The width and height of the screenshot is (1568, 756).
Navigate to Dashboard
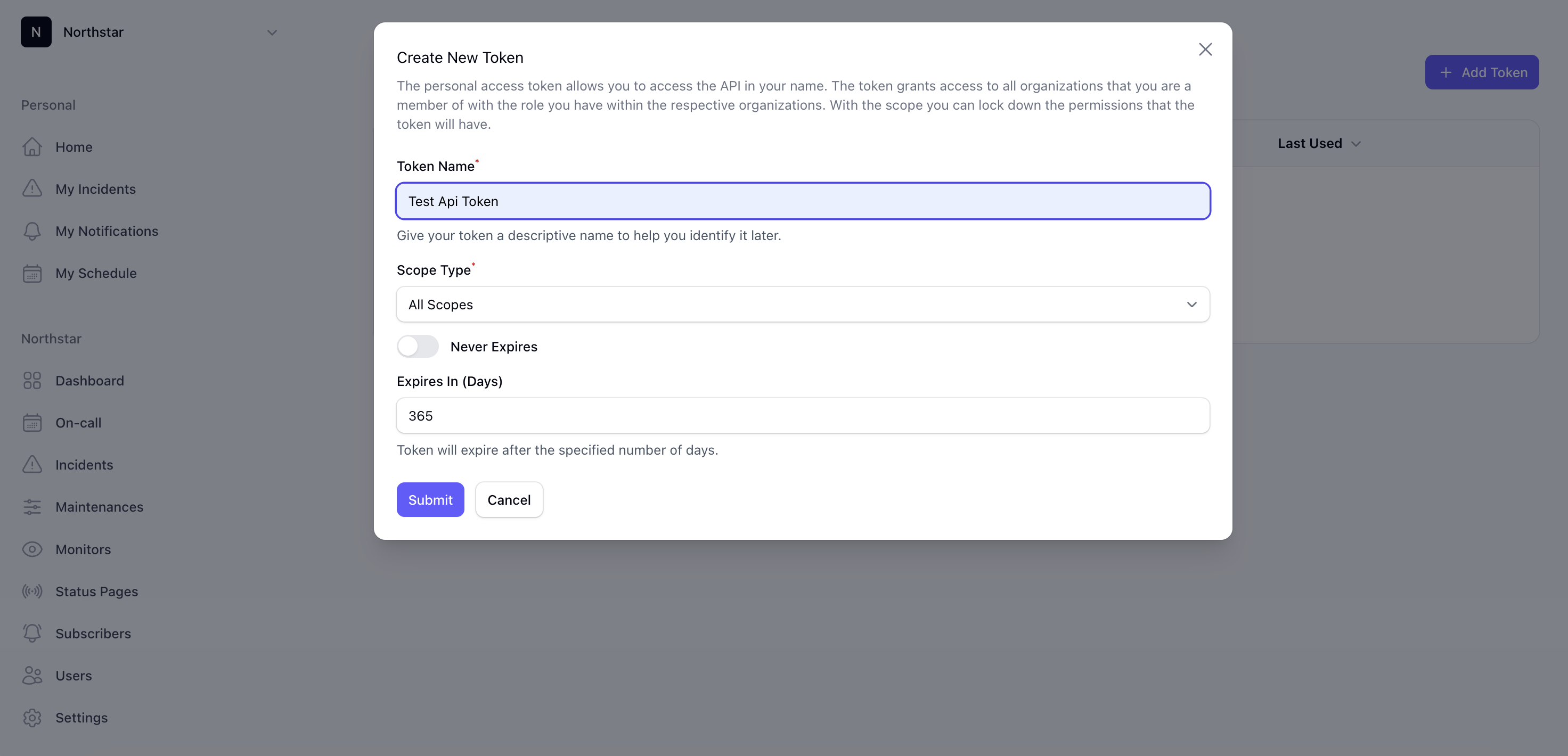point(89,381)
